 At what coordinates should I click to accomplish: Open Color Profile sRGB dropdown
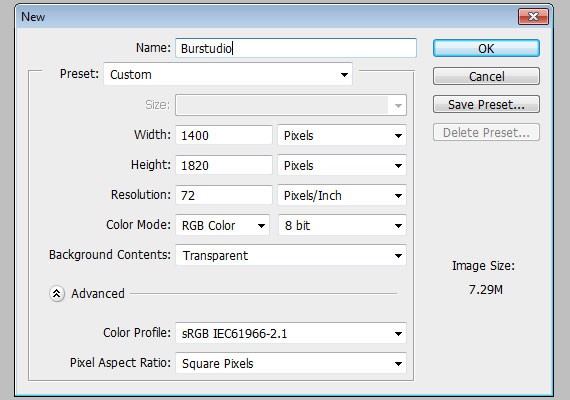pos(291,333)
